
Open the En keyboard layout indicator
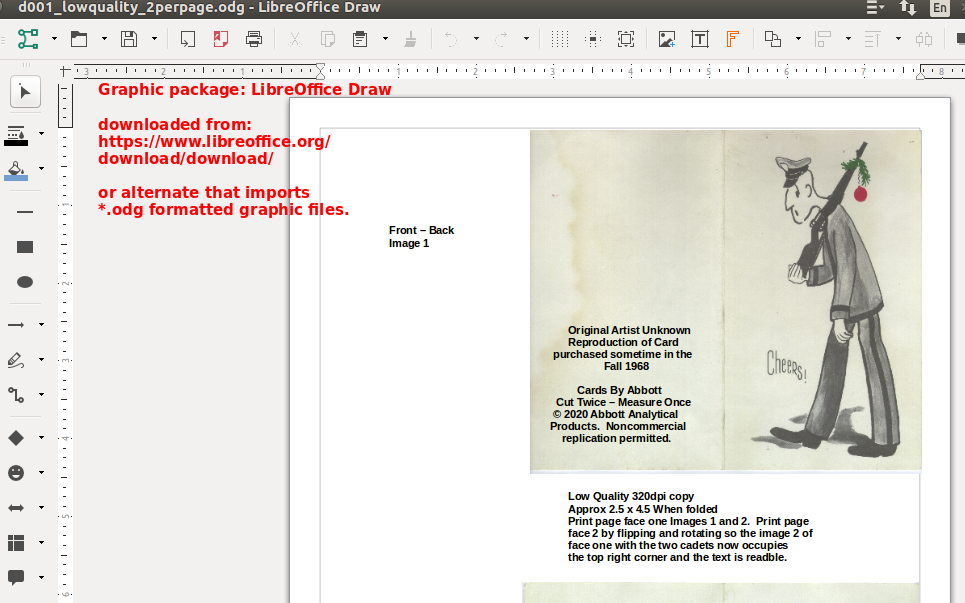tap(939, 7)
